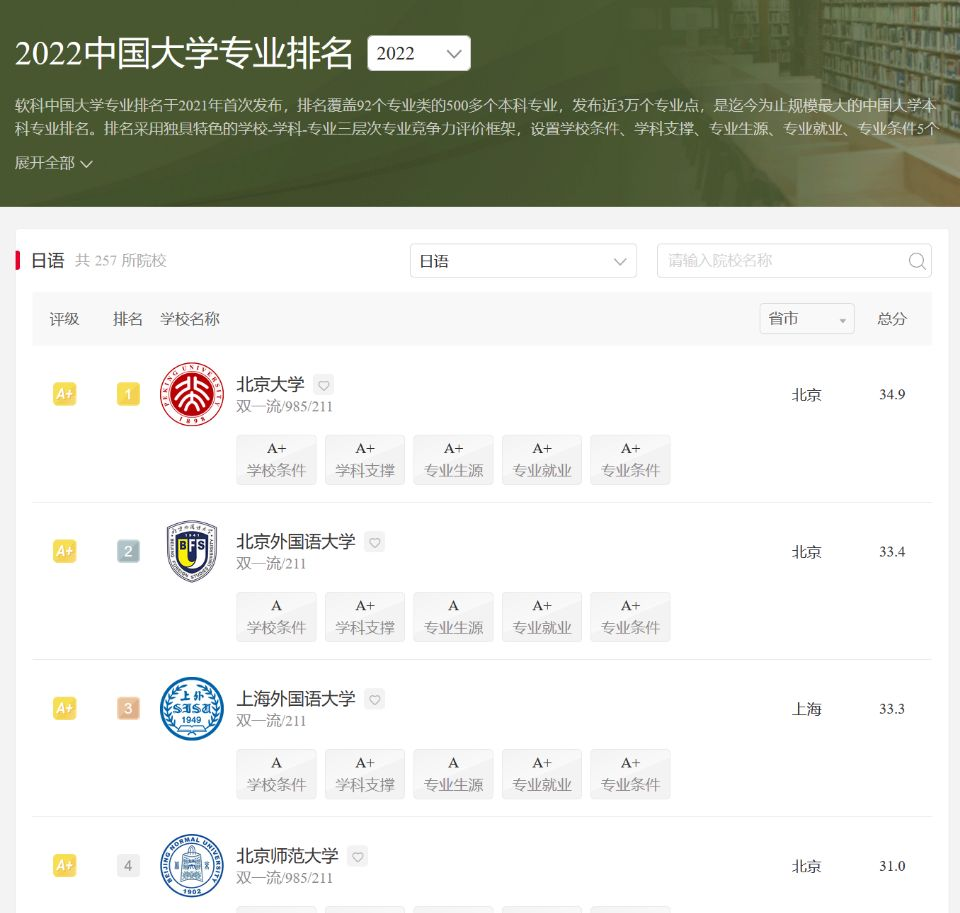Open the 省市 province filter dropdown
Screen dimensions: 960x913
[807, 318]
